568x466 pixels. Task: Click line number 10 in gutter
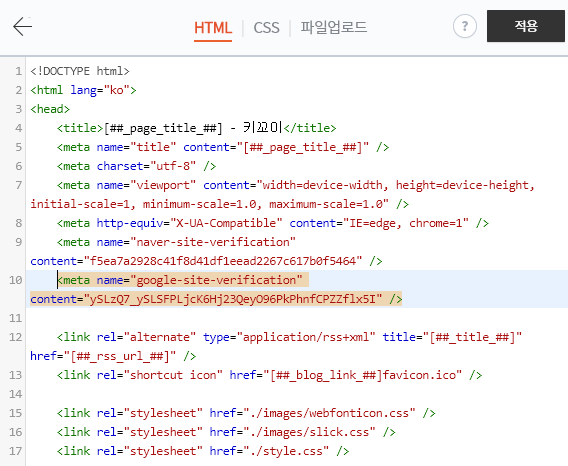coord(16,280)
